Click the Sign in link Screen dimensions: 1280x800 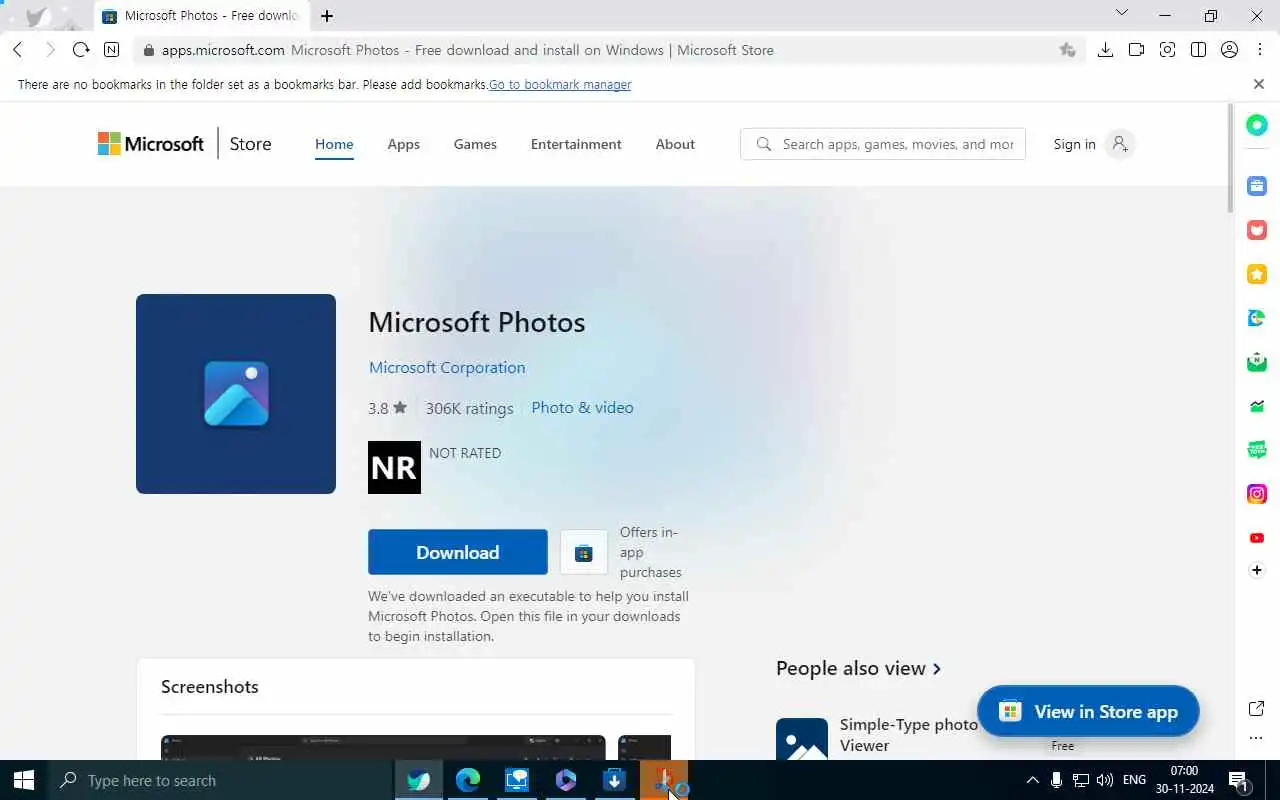[x=1074, y=144]
